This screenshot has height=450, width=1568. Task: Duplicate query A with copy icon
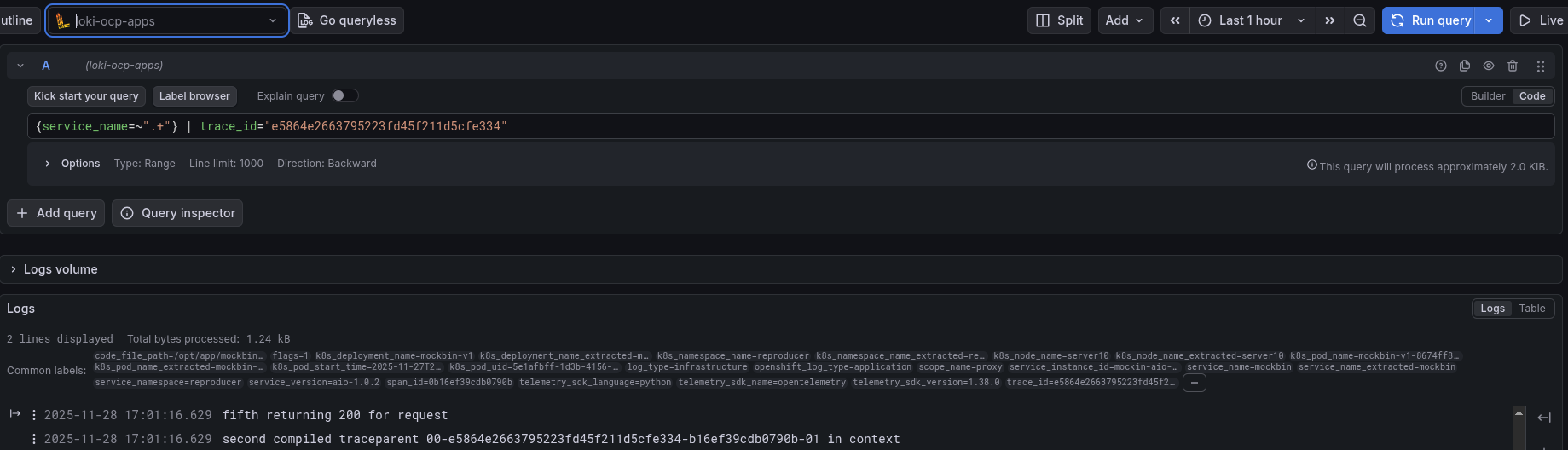[x=1465, y=66]
